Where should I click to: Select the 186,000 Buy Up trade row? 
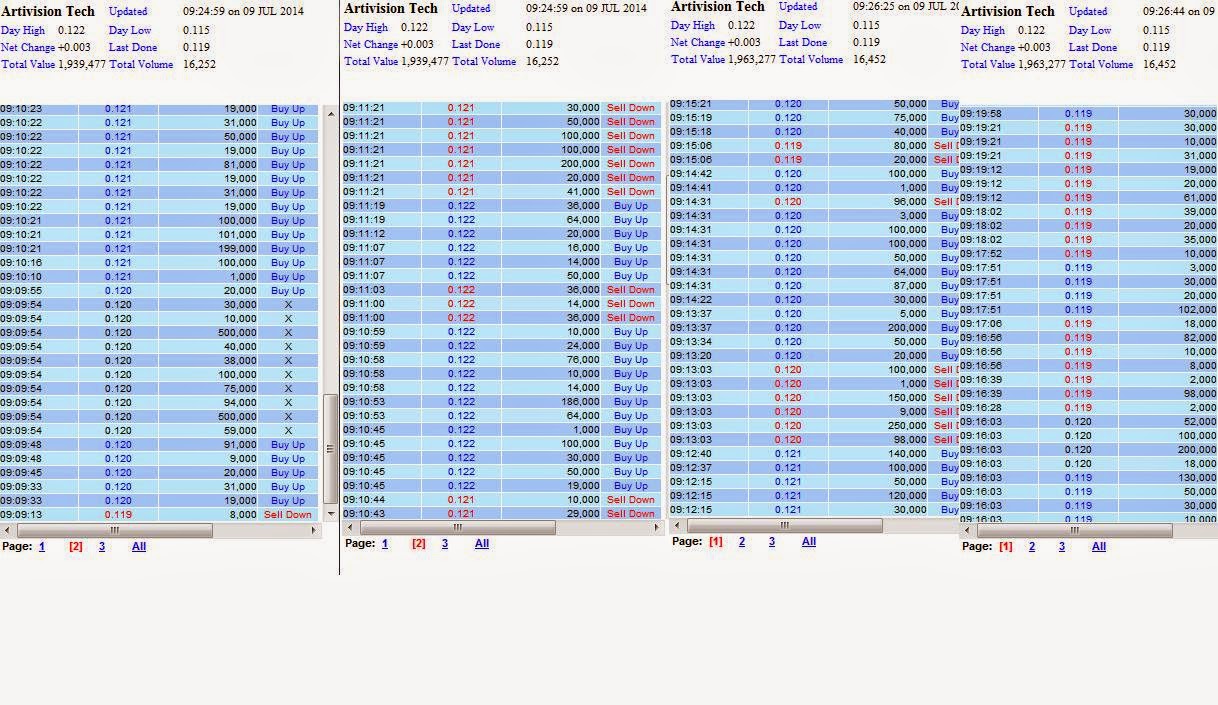(x=502, y=402)
